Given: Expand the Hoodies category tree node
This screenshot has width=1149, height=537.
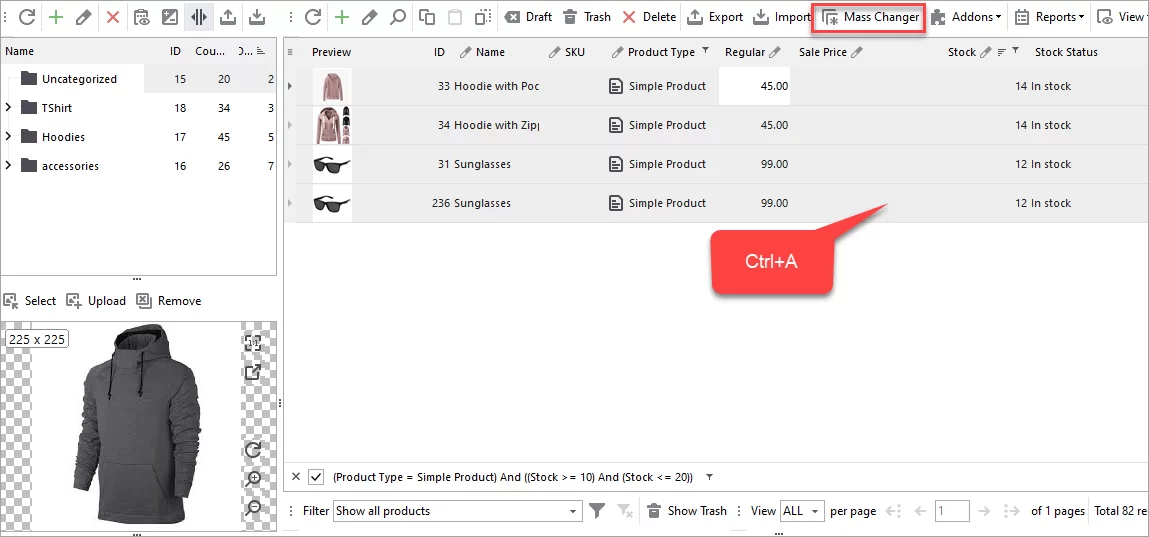Looking at the screenshot, I should [9, 137].
